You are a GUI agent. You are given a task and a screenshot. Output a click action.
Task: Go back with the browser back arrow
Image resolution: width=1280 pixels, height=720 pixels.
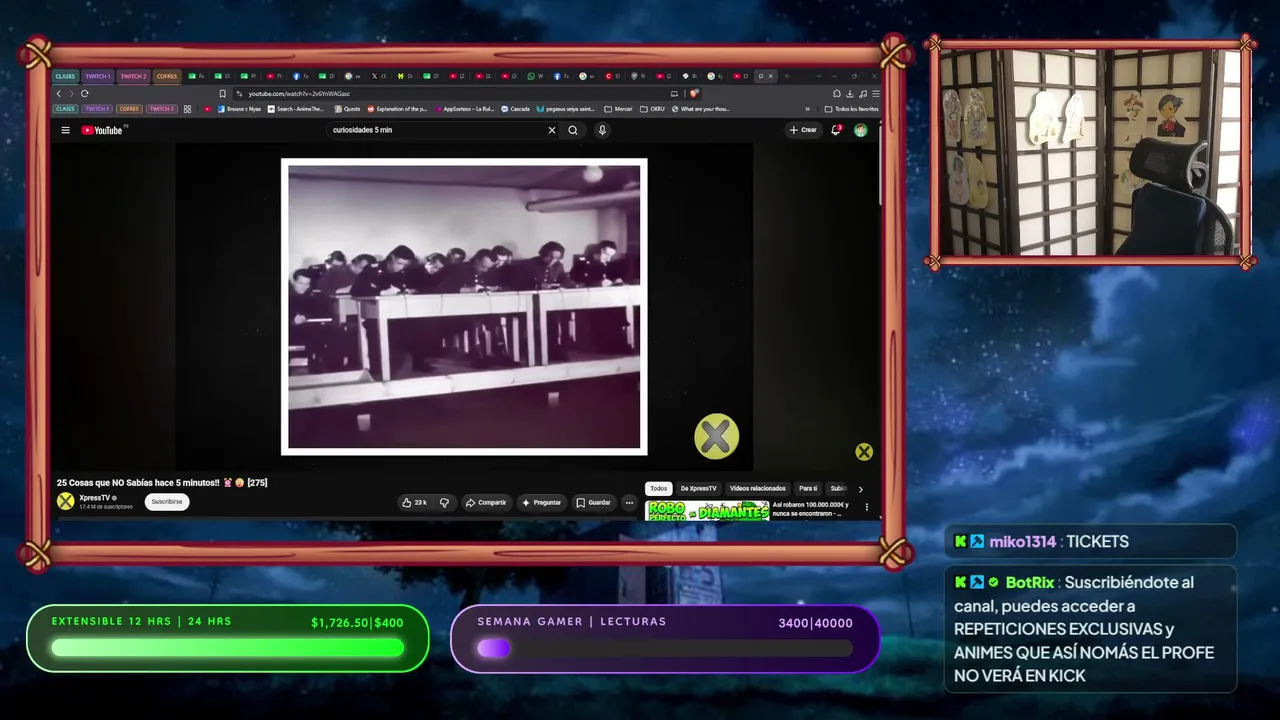click(x=59, y=93)
